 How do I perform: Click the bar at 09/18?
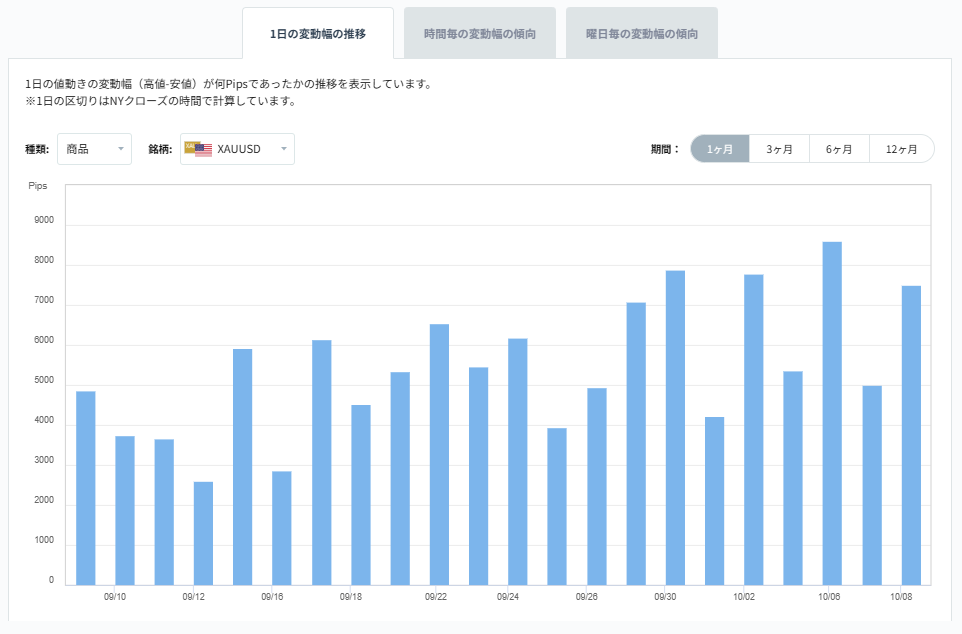(x=361, y=495)
